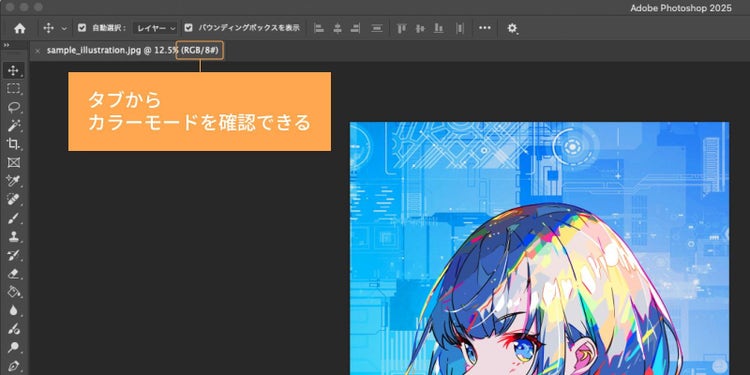Image resolution: width=750 pixels, height=375 pixels.
Task: Select the Spot Healing Brush tool
Action: pos(13,199)
